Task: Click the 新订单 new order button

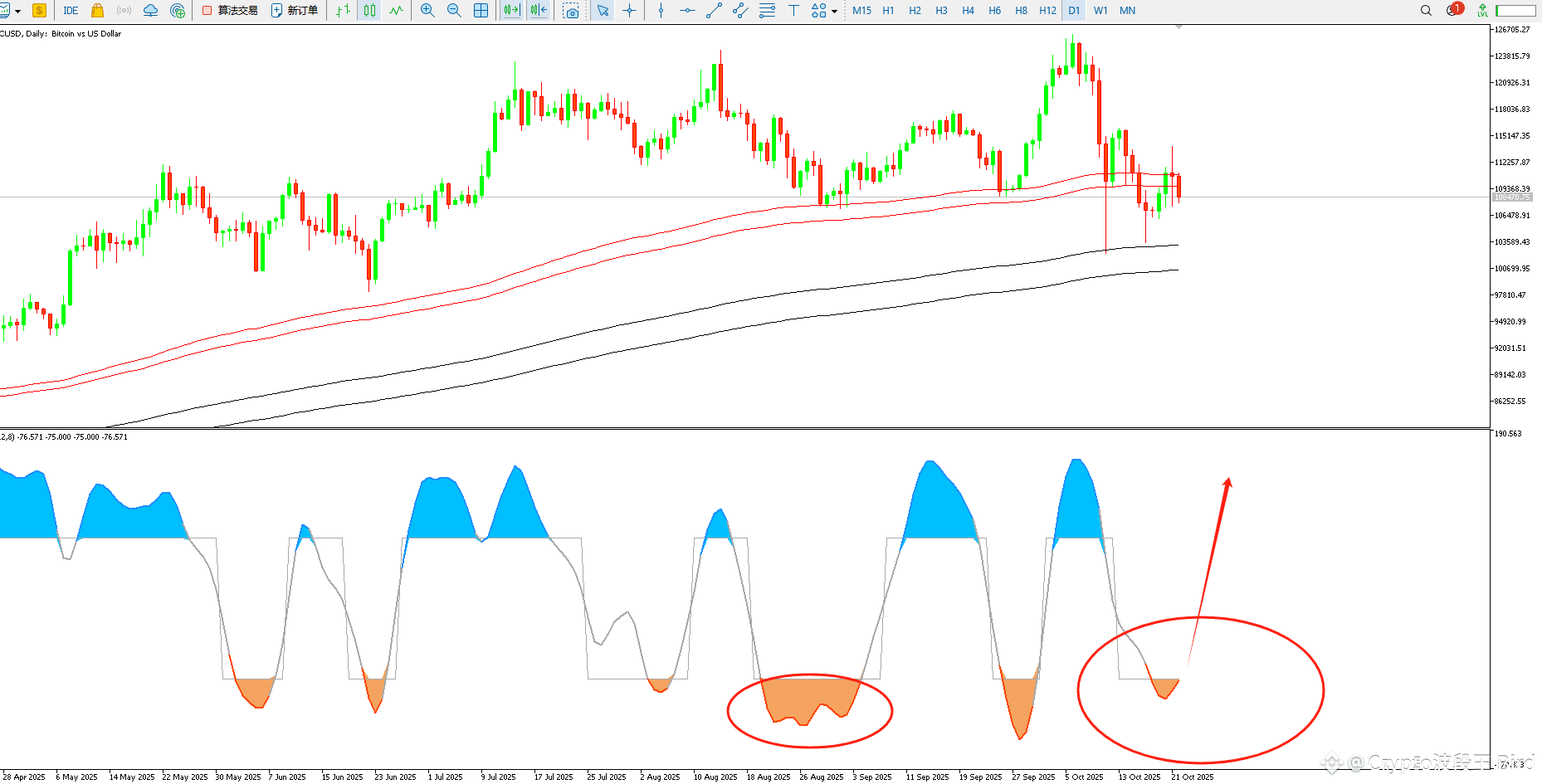Action: coord(295,11)
